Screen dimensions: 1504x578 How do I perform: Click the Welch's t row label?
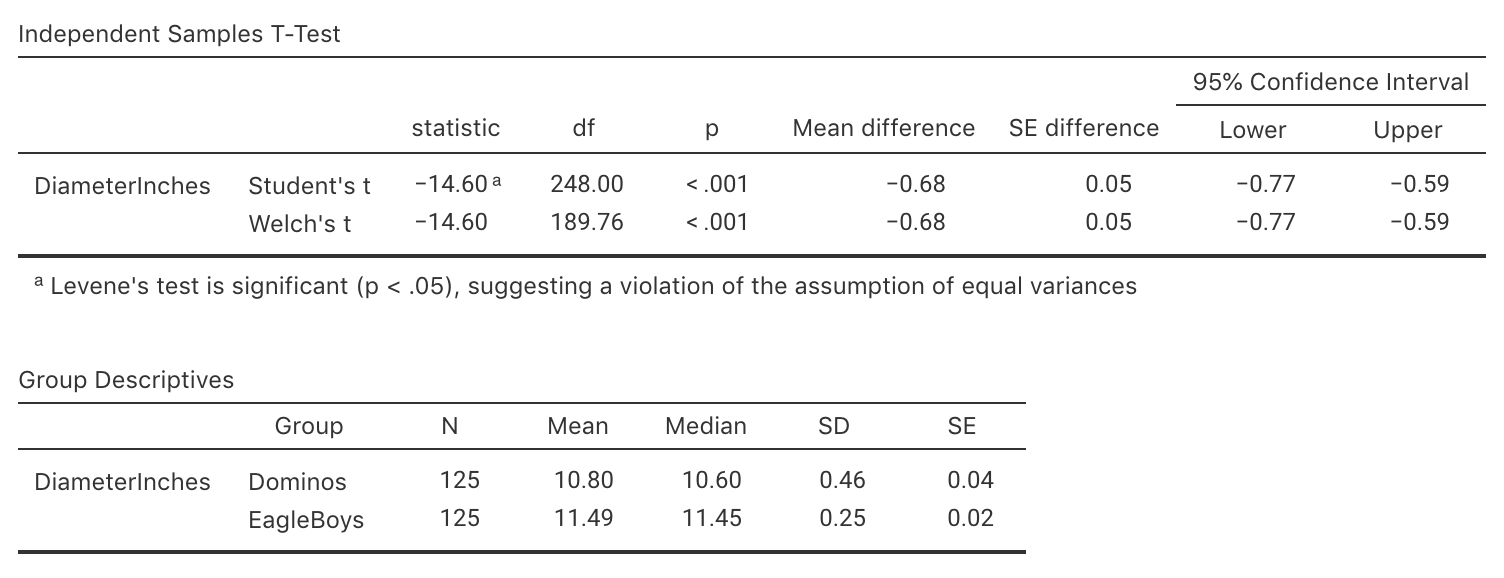point(299,223)
